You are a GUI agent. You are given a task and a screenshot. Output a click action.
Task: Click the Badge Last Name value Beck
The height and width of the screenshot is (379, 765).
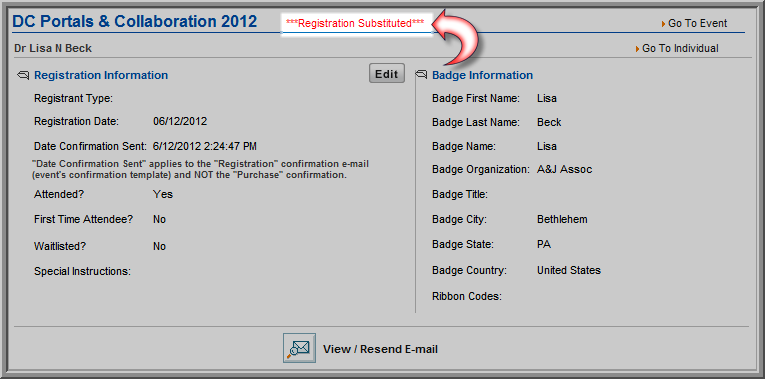549,122
